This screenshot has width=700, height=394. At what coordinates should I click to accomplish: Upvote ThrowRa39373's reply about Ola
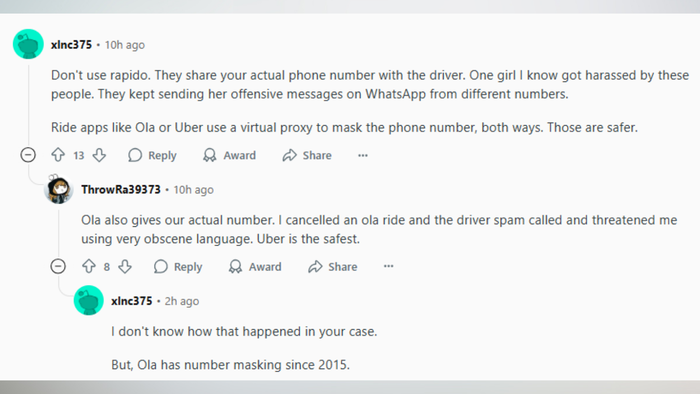pos(88,266)
